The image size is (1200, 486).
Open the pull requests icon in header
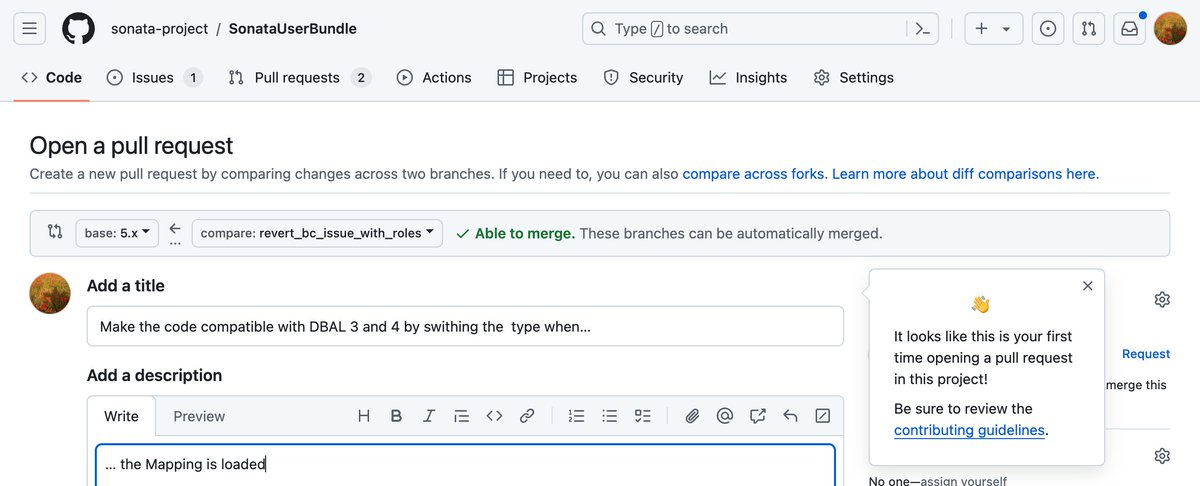click(x=1089, y=29)
